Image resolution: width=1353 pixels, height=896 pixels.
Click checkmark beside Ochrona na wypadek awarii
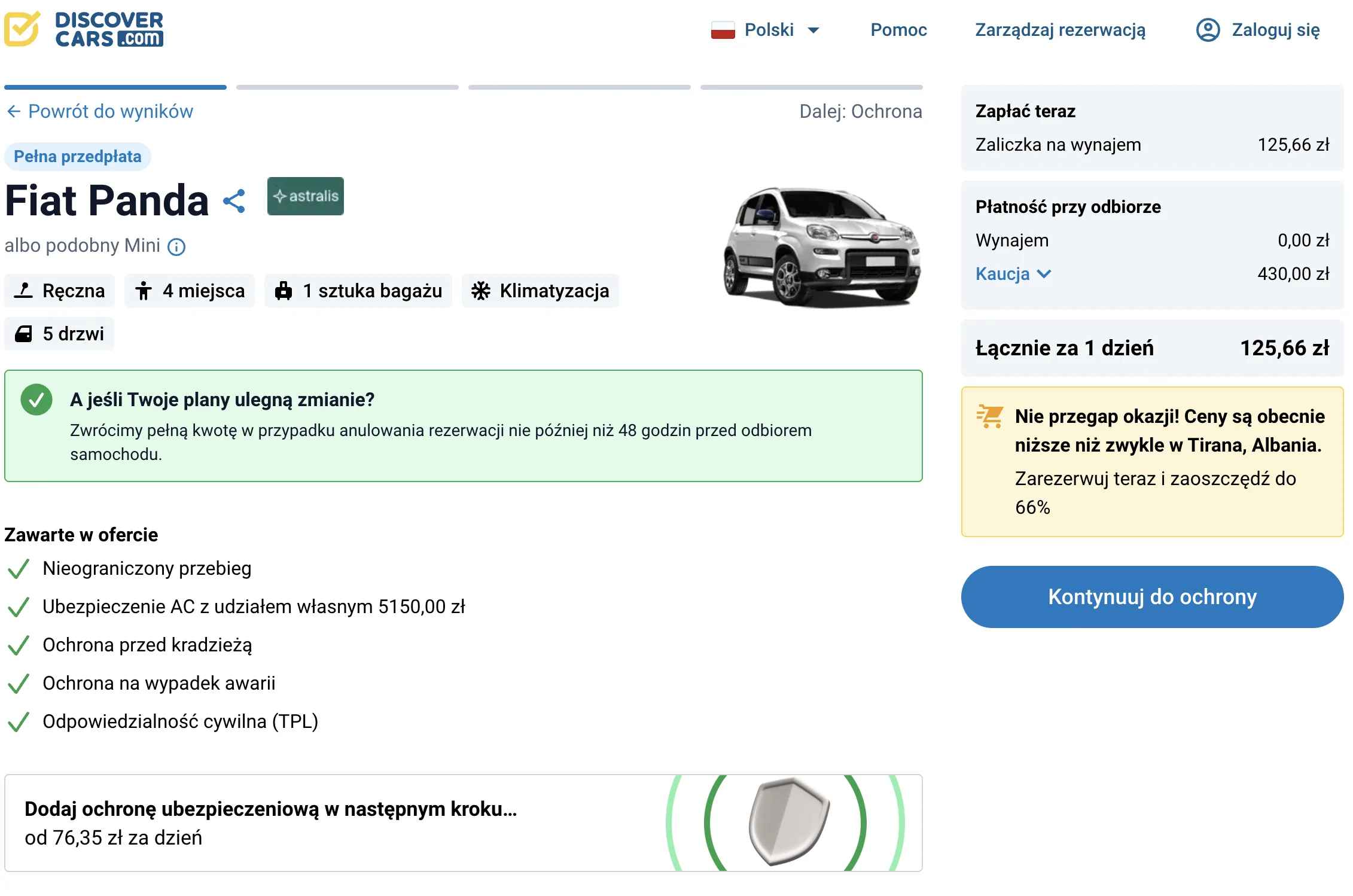coord(19,684)
